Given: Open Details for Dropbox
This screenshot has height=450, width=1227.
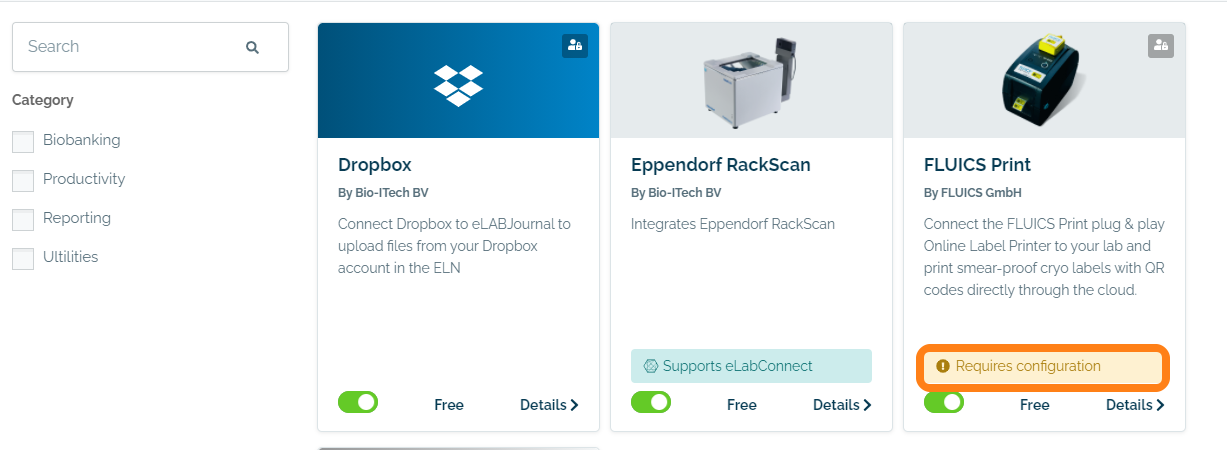Looking at the screenshot, I should coord(549,405).
